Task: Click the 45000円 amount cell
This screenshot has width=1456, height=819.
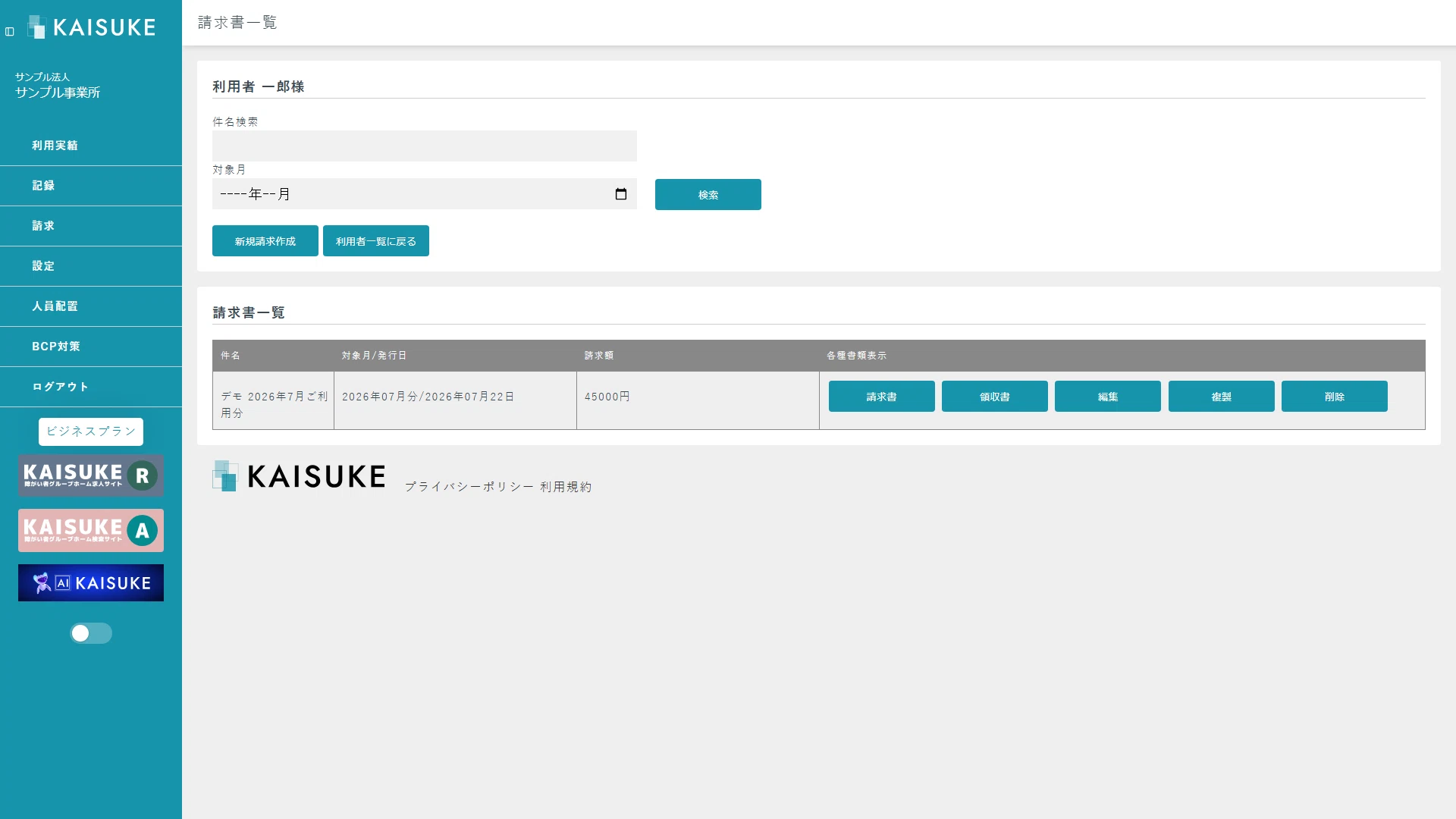Action: click(x=698, y=400)
